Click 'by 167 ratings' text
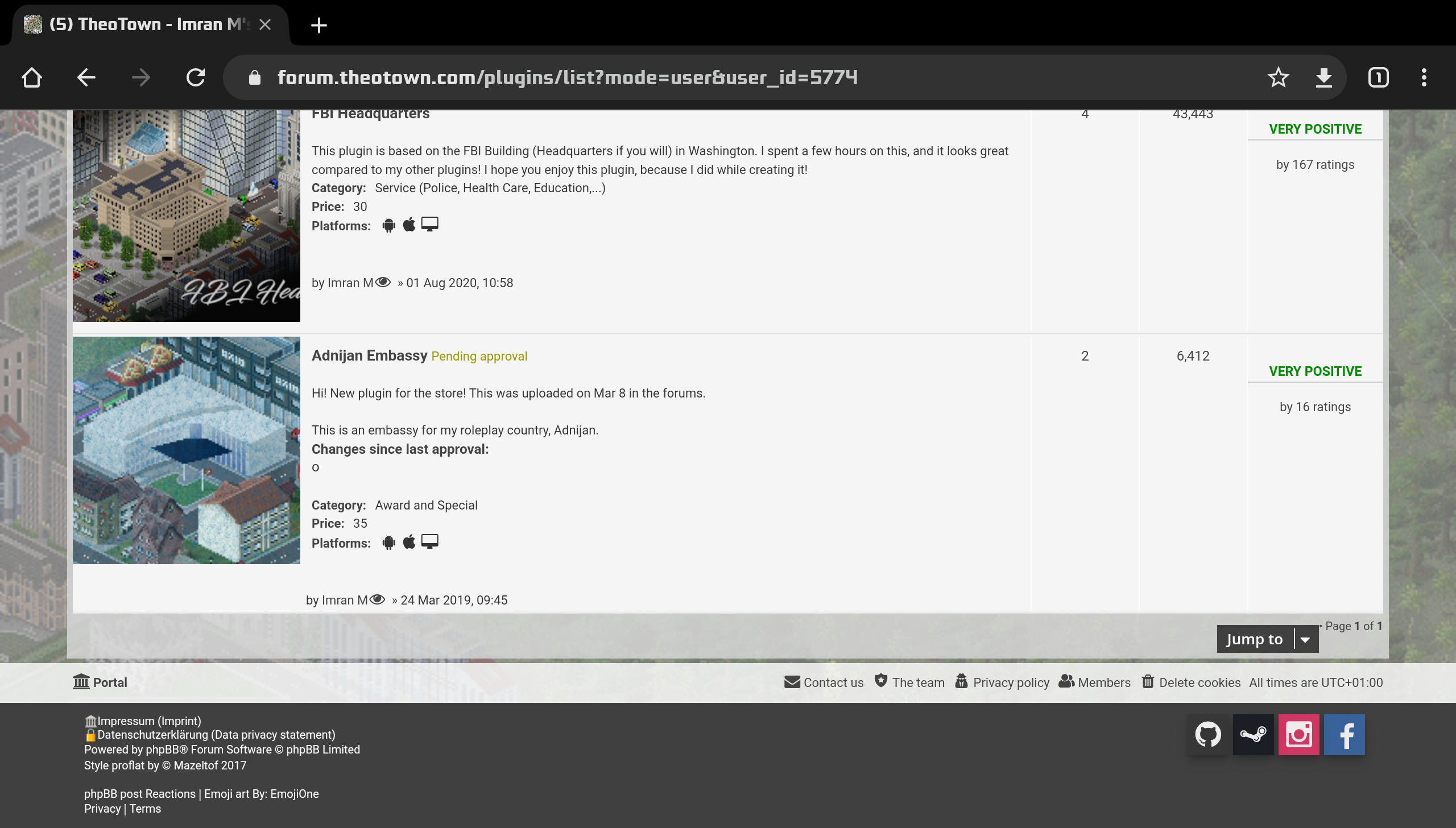The image size is (1456, 828). [1315, 164]
